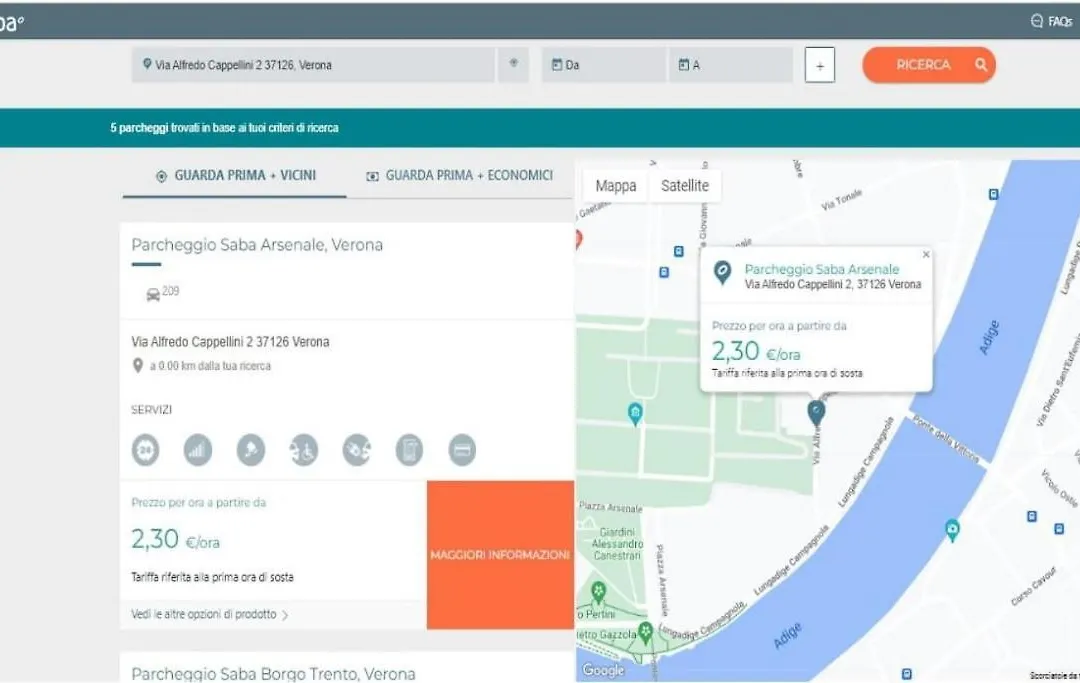
Task: Click the calendar icon in the Da field
Action: (x=557, y=65)
